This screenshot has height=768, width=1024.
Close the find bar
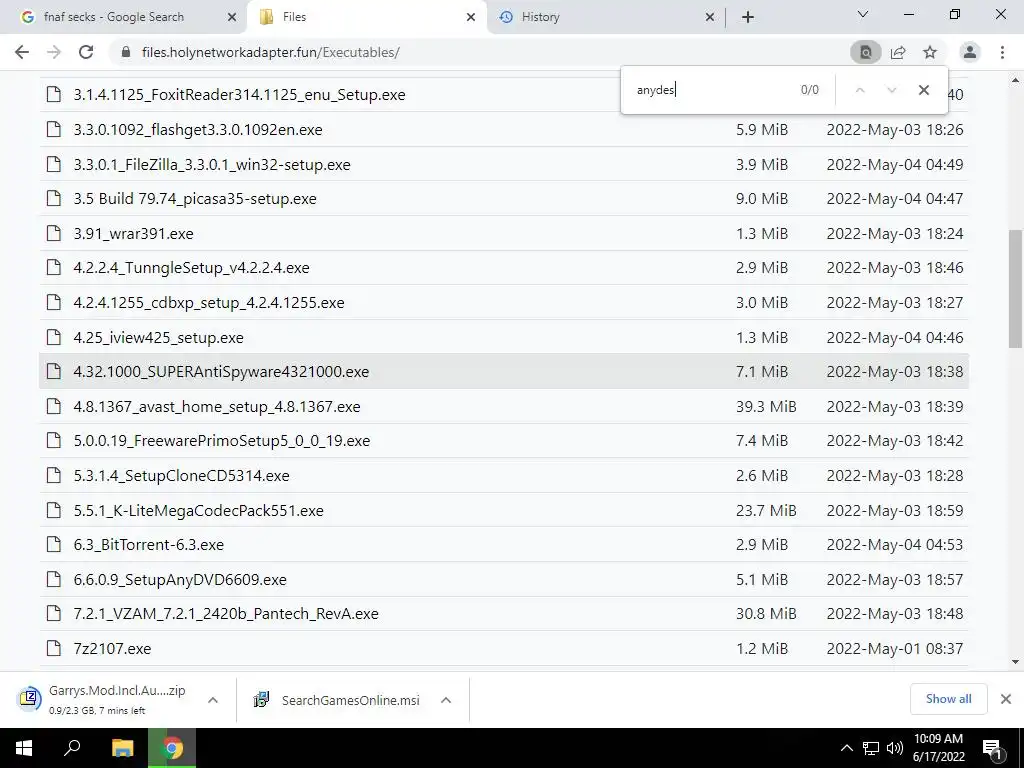[923, 90]
